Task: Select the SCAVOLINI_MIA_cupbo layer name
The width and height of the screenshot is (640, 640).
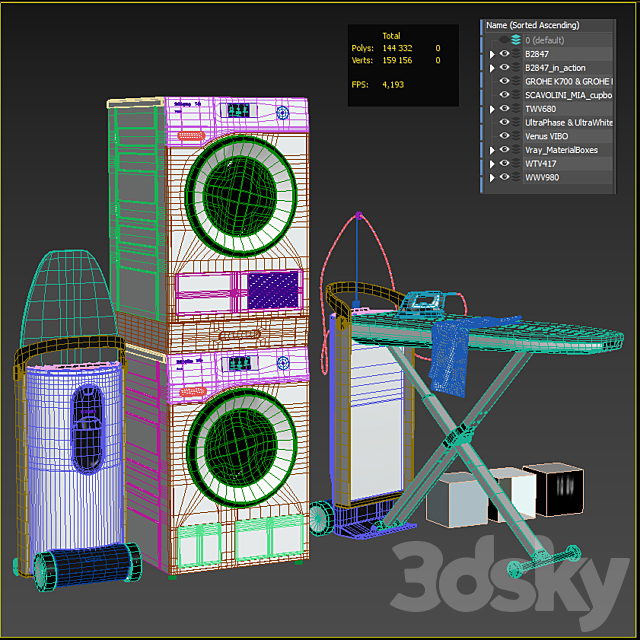Action: [x=569, y=95]
